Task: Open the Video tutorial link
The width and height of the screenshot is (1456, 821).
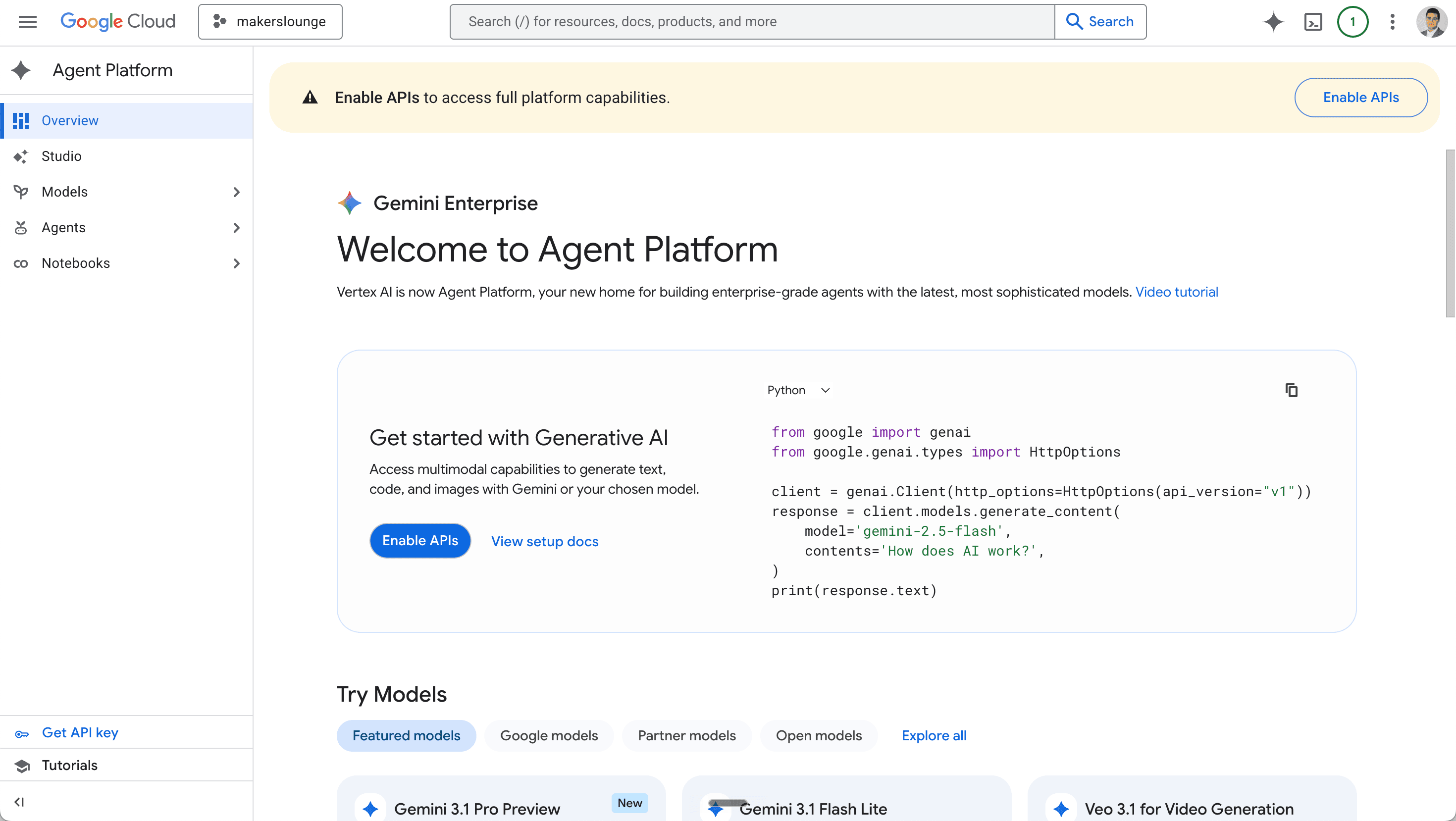Action: 1176,292
